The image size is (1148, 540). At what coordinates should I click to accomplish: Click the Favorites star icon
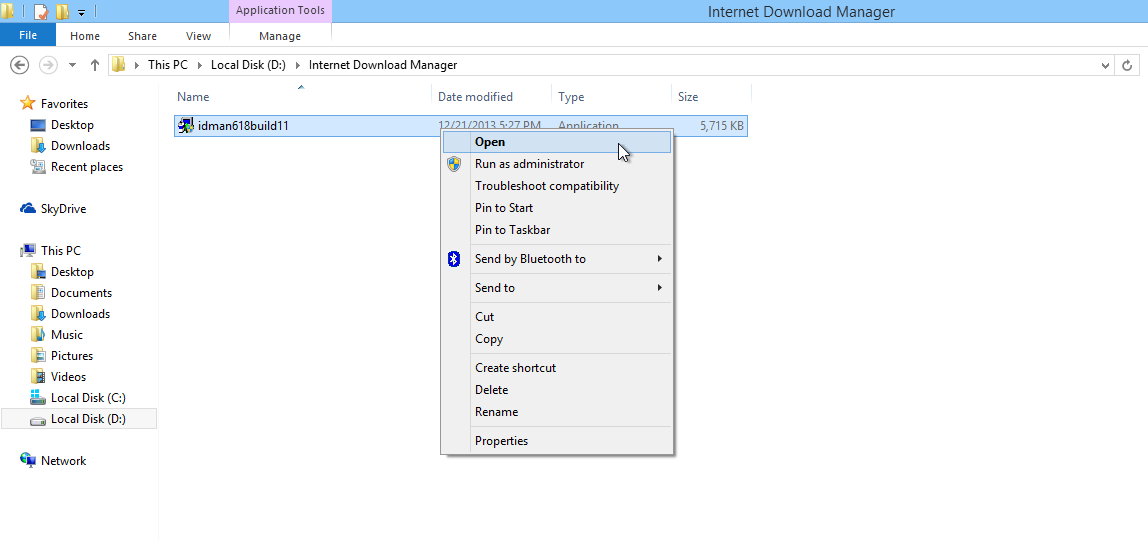28,103
